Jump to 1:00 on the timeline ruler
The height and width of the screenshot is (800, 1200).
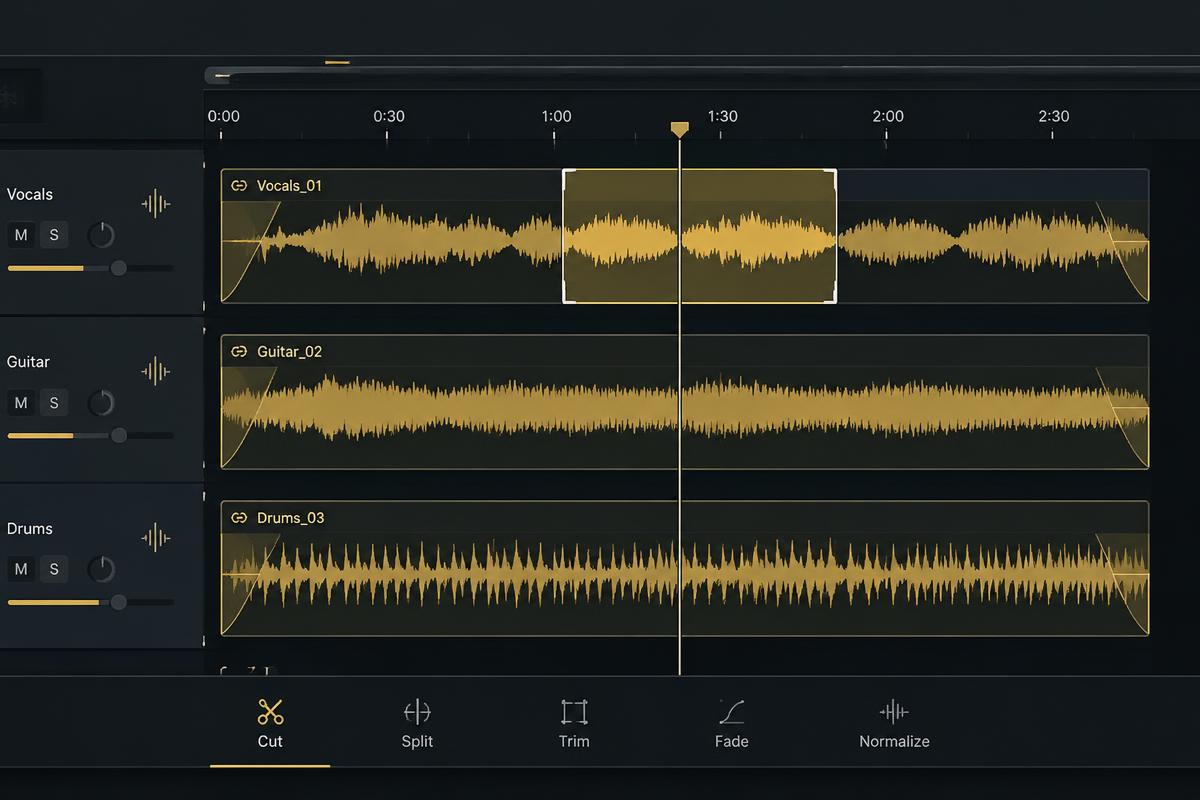pyautogui.click(x=557, y=116)
